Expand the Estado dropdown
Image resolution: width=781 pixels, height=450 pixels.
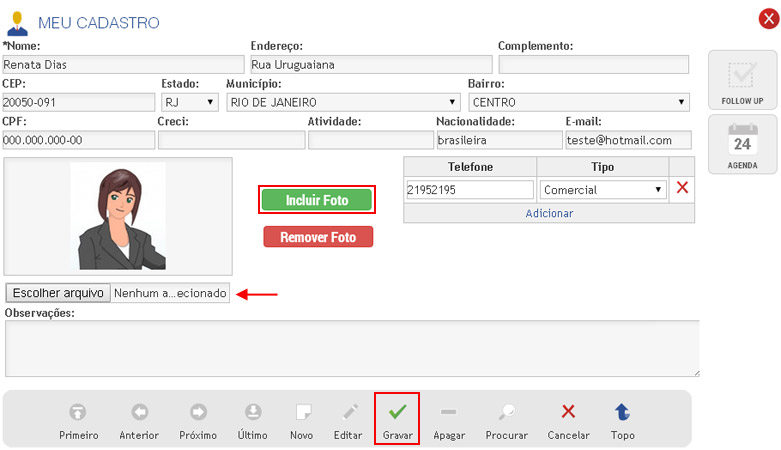tap(189, 102)
